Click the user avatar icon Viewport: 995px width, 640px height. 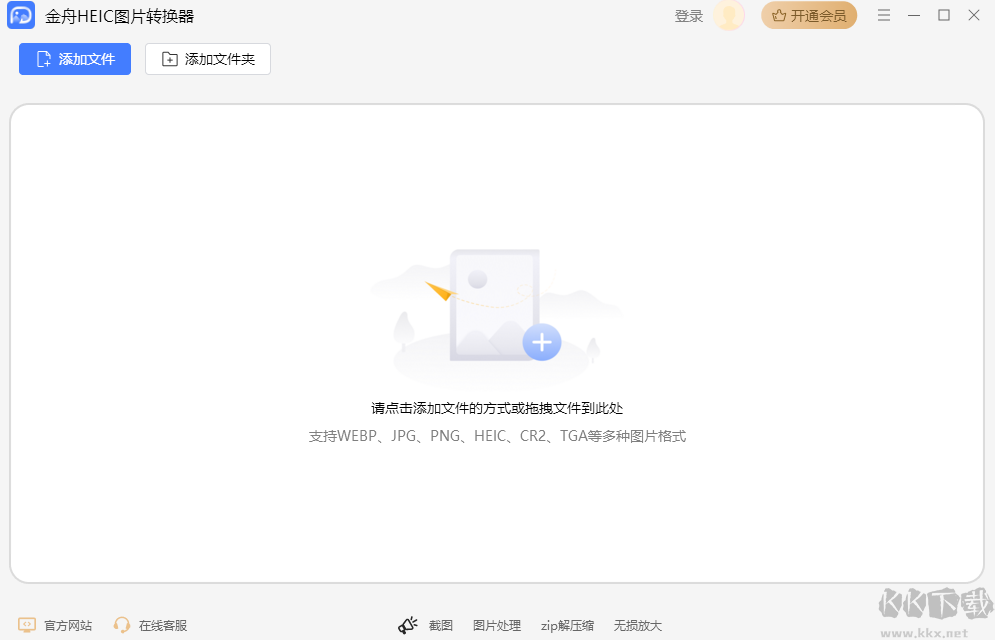point(729,16)
